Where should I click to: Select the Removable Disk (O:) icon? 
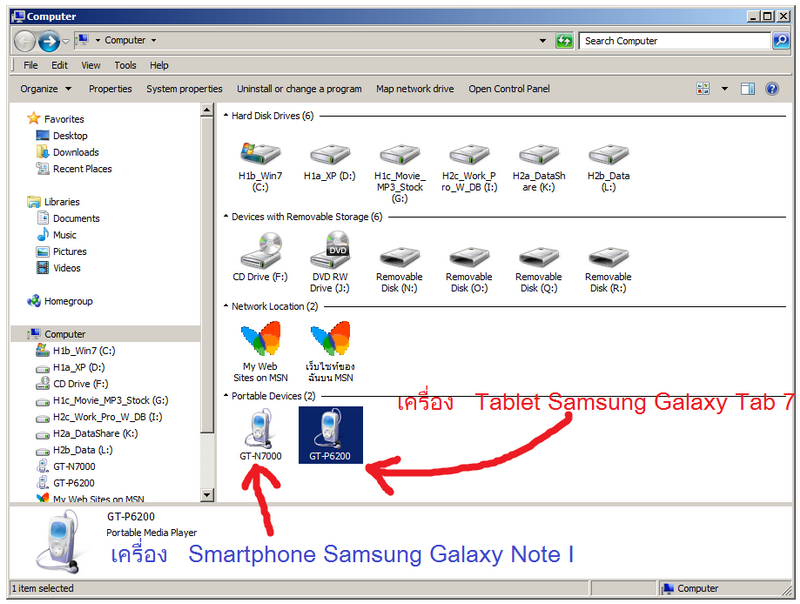(469, 257)
